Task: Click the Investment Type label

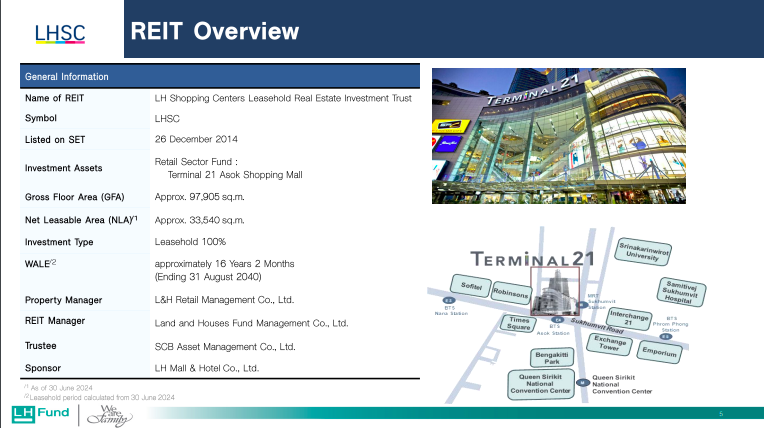Action: 59,242
